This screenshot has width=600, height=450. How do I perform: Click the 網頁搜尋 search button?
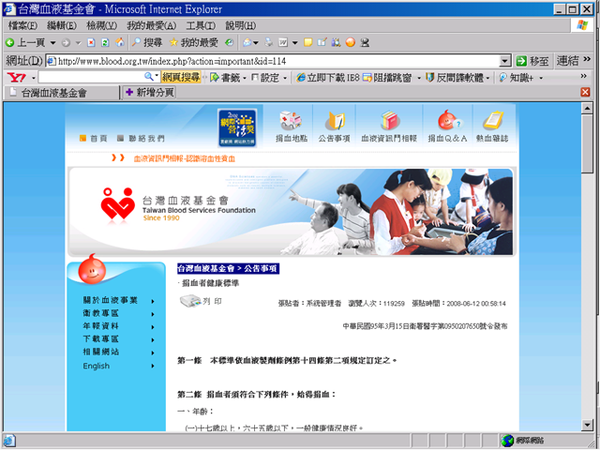tap(181, 77)
